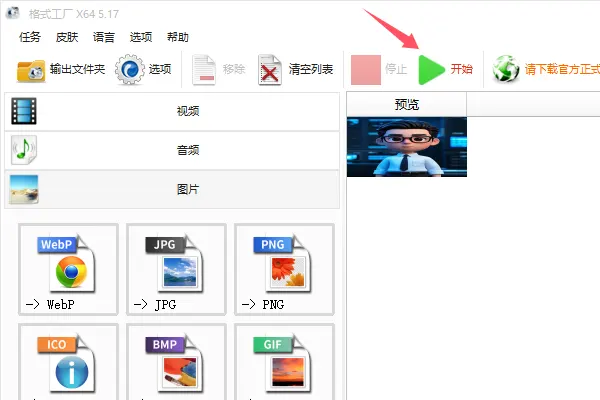Click the pink 停止 square icon
Image resolution: width=600 pixels, height=400 pixels.
pos(366,70)
